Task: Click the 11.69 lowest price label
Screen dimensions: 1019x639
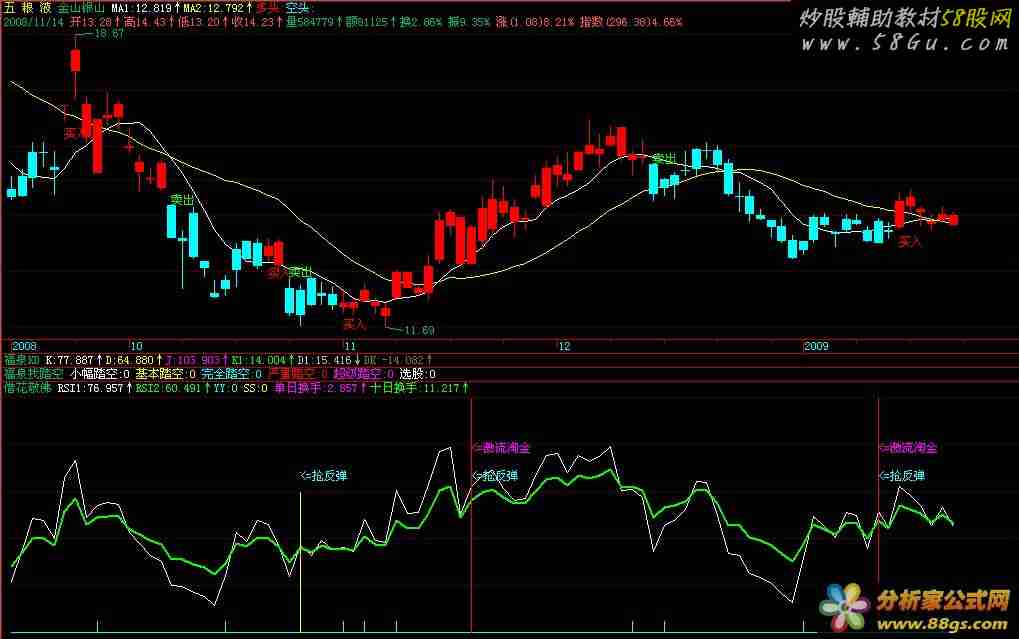Action: tap(419, 330)
